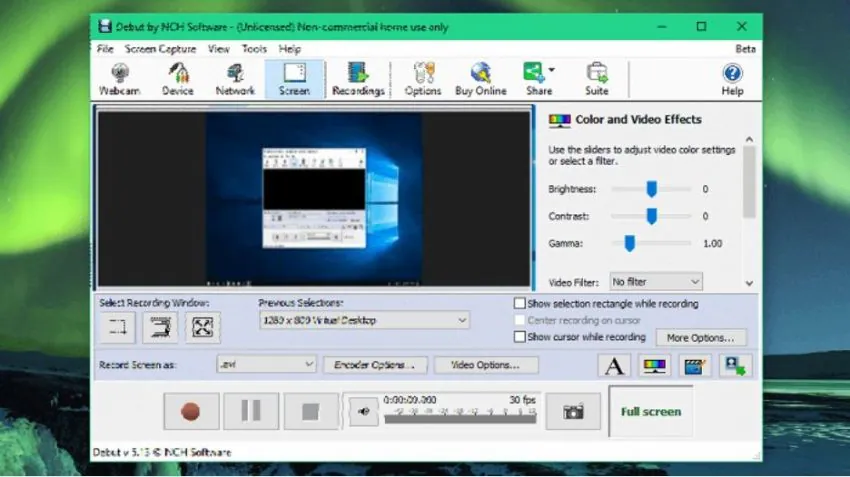Expand the Share dropdown arrow

552,70
